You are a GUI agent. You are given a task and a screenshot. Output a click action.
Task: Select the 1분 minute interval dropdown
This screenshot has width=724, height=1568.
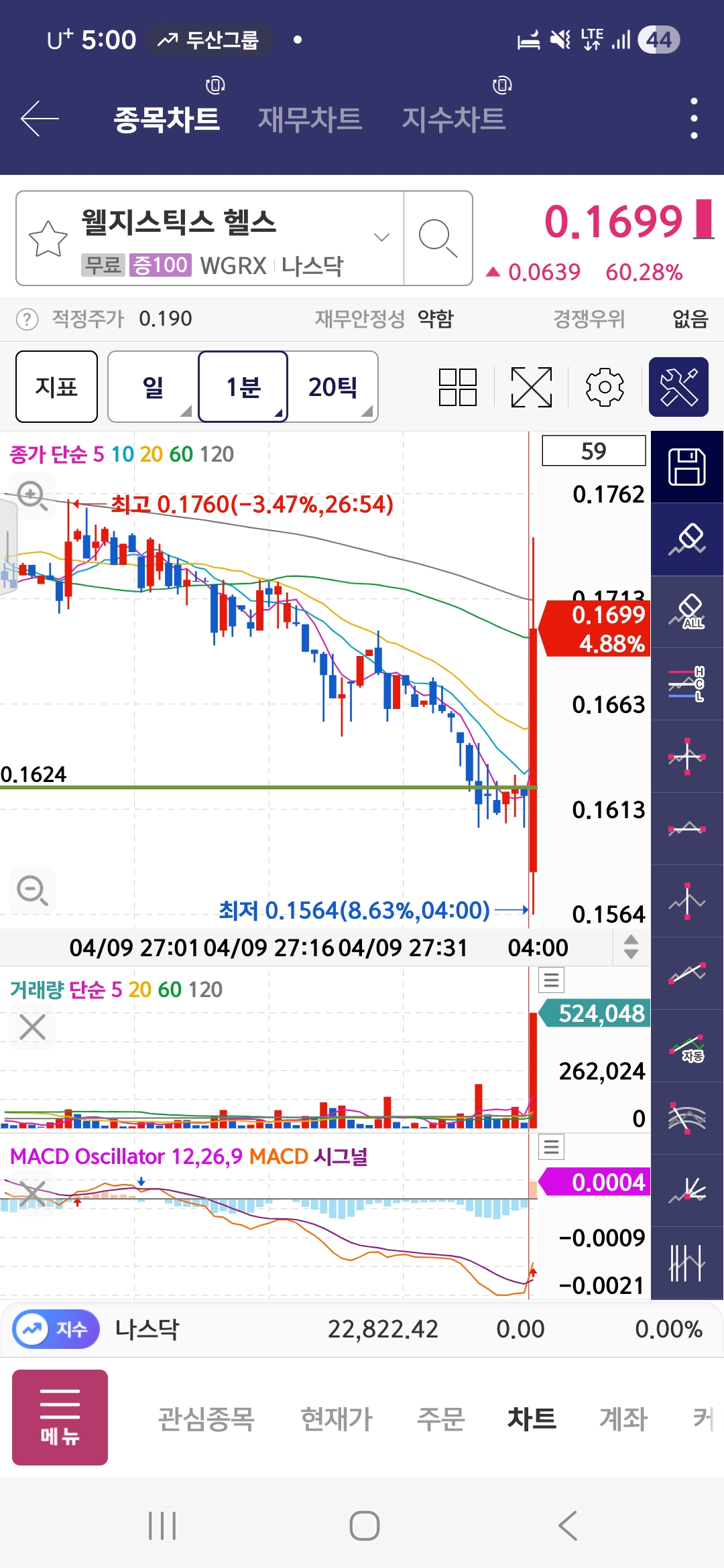(243, 387)
